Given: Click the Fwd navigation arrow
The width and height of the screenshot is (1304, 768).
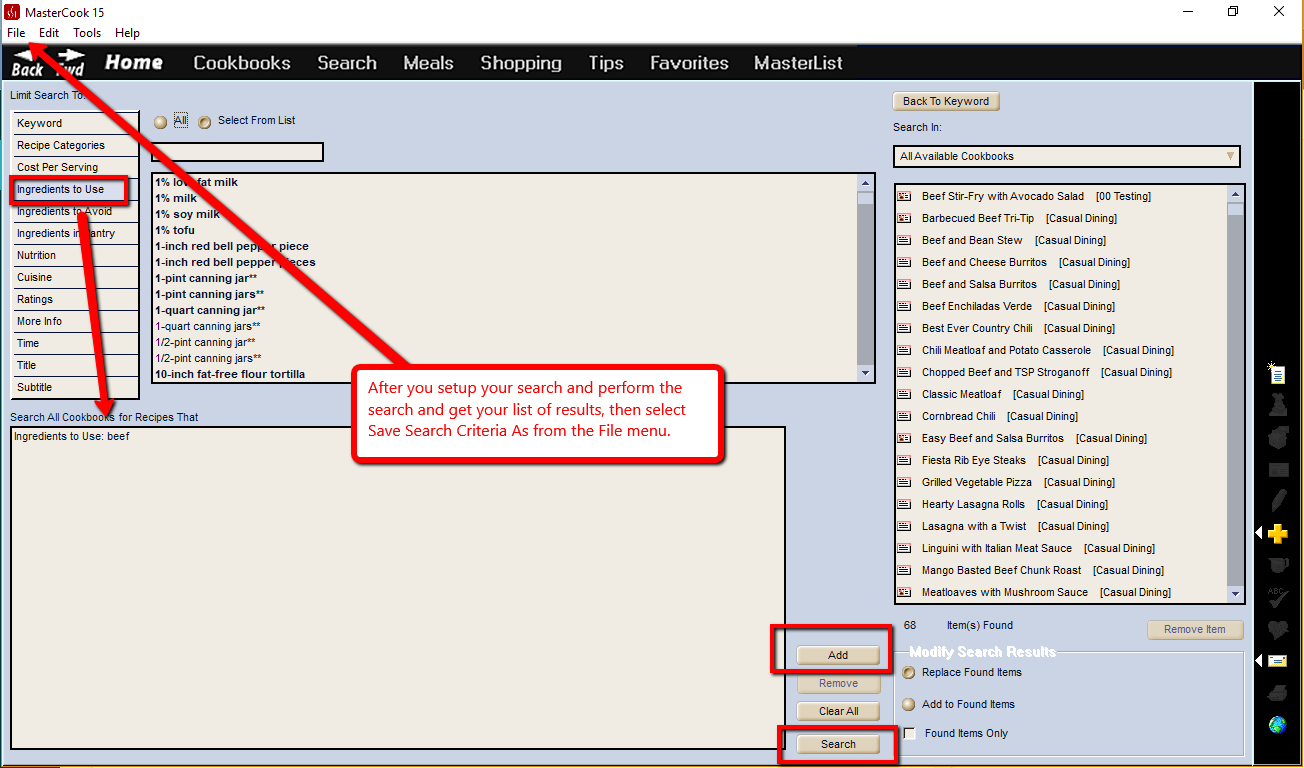Looking at the screenshot, I should coord(70,62).
